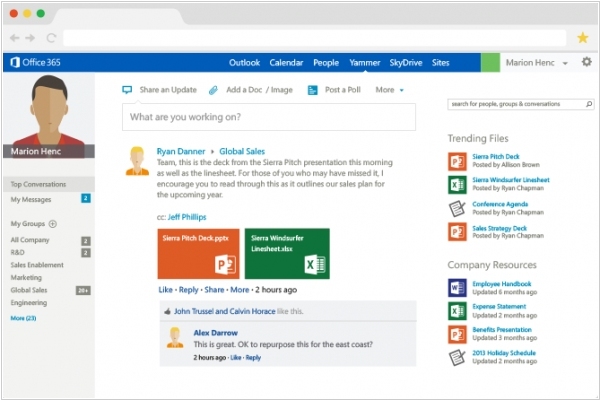Click the people and groups search box
The height and width of the screenshot is (400, 600).
(520, 104)
